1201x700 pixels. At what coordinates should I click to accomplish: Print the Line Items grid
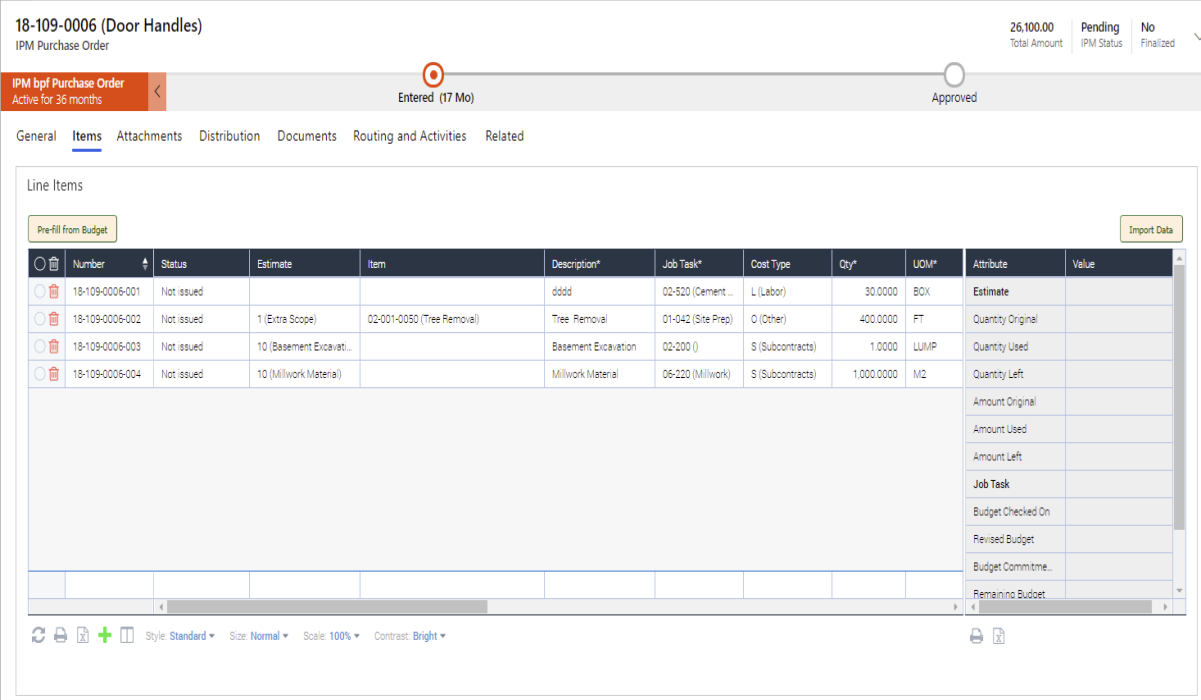(x=60, y=635)
